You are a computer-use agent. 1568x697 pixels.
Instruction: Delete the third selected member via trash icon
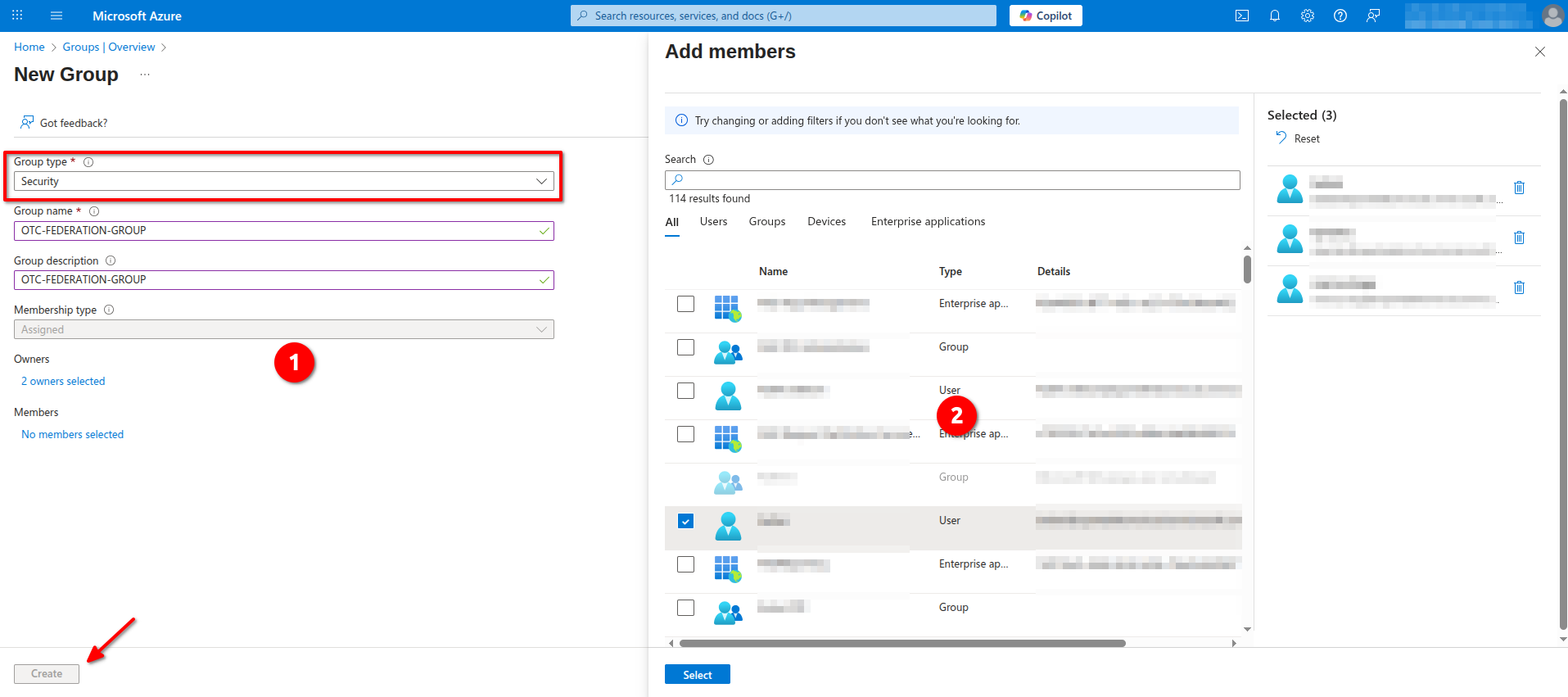click(1519, 287)
